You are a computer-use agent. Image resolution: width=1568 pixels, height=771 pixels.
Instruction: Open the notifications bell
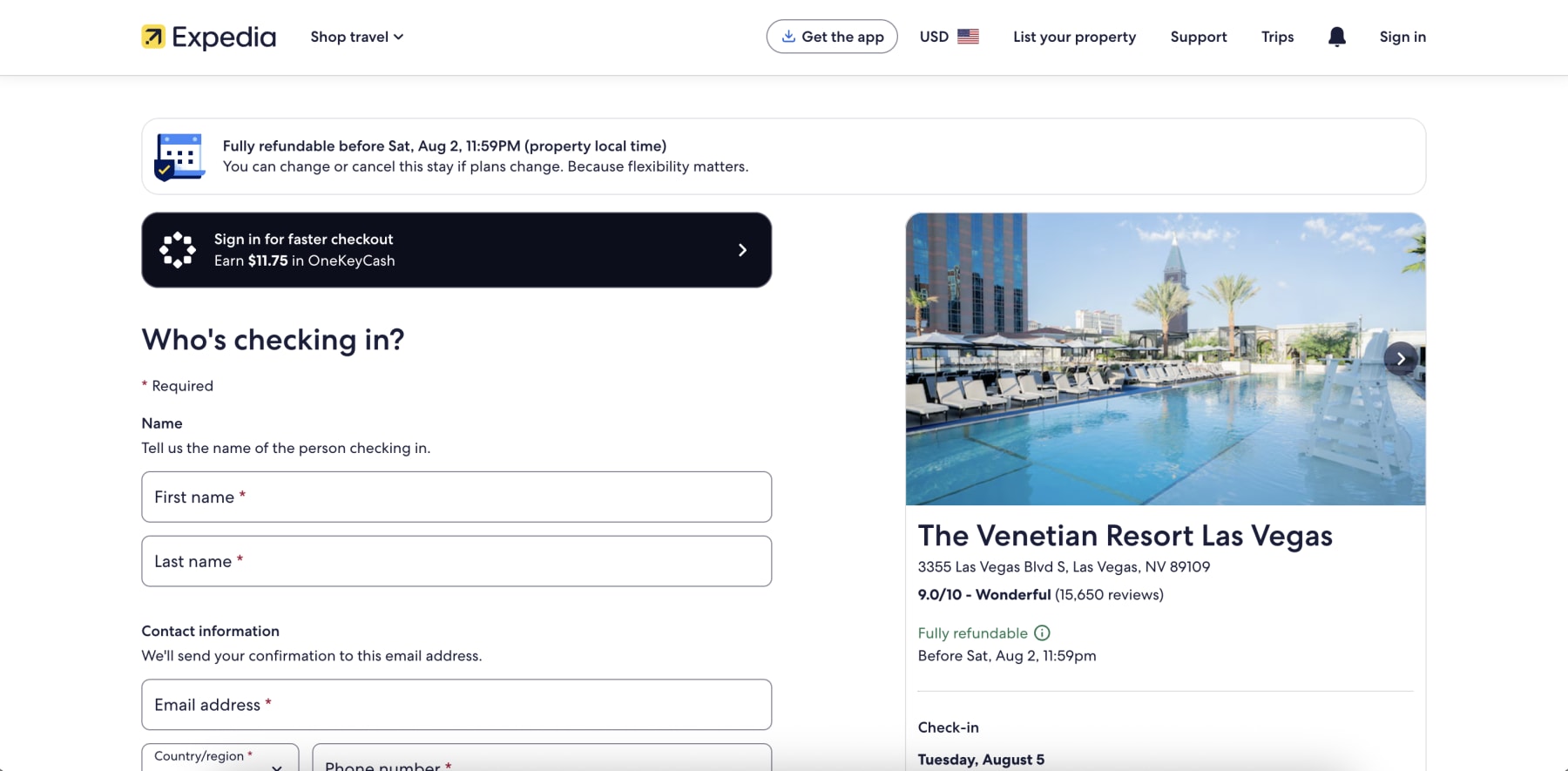coord(1335,37)
